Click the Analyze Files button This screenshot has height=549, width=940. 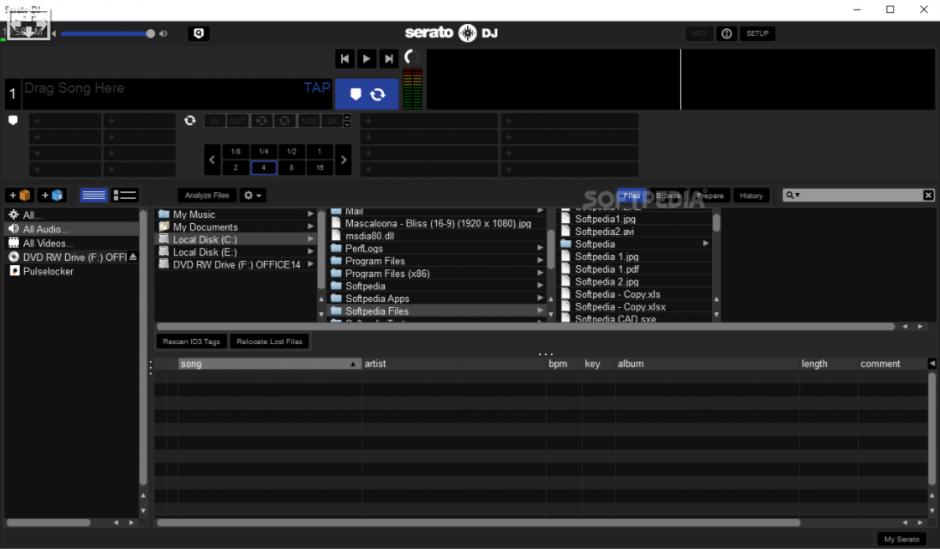[207, 195]
